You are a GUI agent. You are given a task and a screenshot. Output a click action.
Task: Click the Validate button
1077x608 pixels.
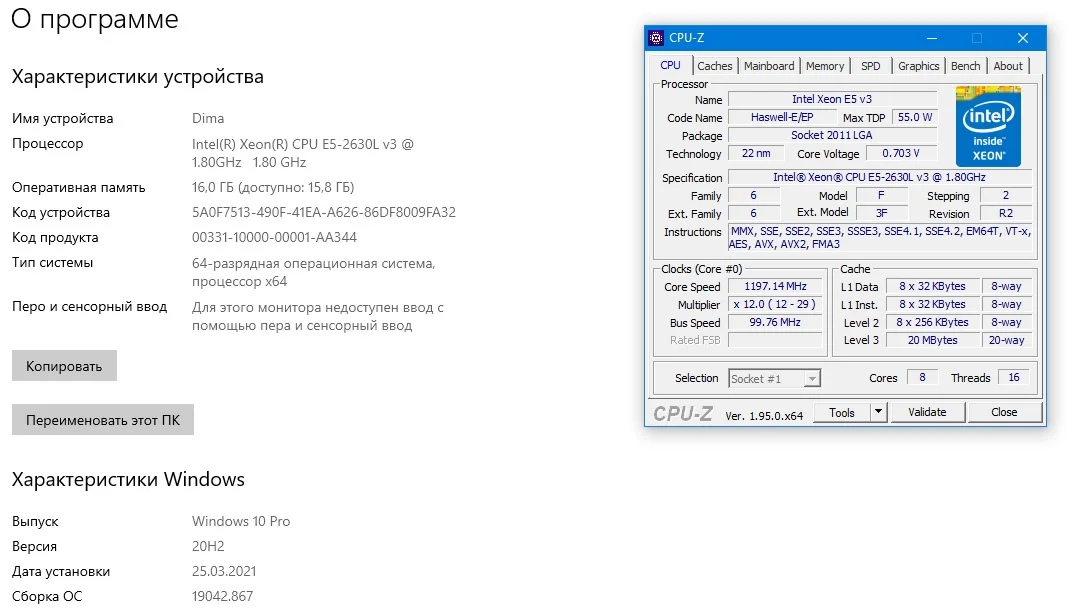(927, 412)
